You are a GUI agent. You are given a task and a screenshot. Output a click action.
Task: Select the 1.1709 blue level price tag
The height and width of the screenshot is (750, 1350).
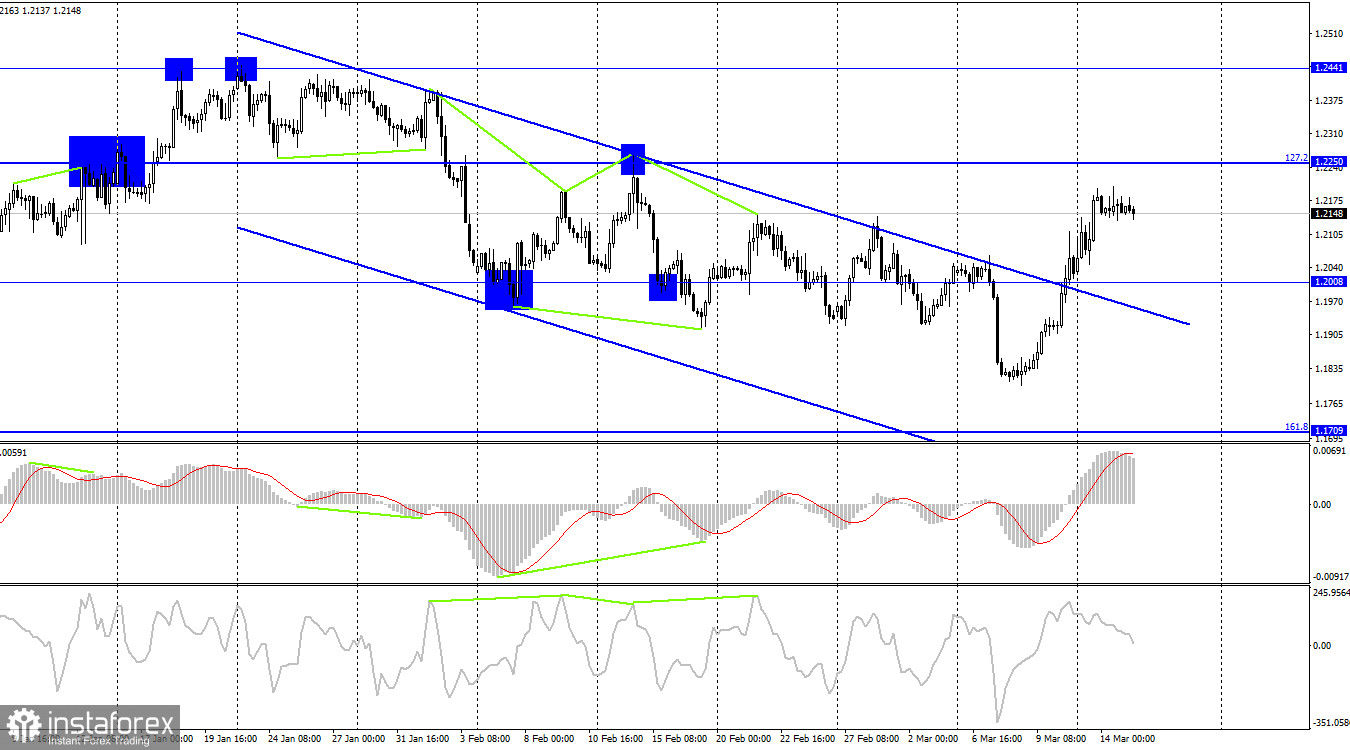tap(1329, 431)
